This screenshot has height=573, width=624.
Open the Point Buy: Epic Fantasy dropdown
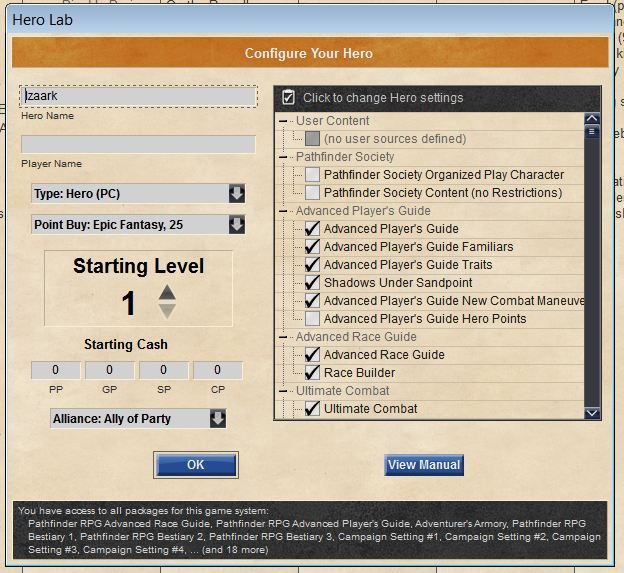point(138,225)
